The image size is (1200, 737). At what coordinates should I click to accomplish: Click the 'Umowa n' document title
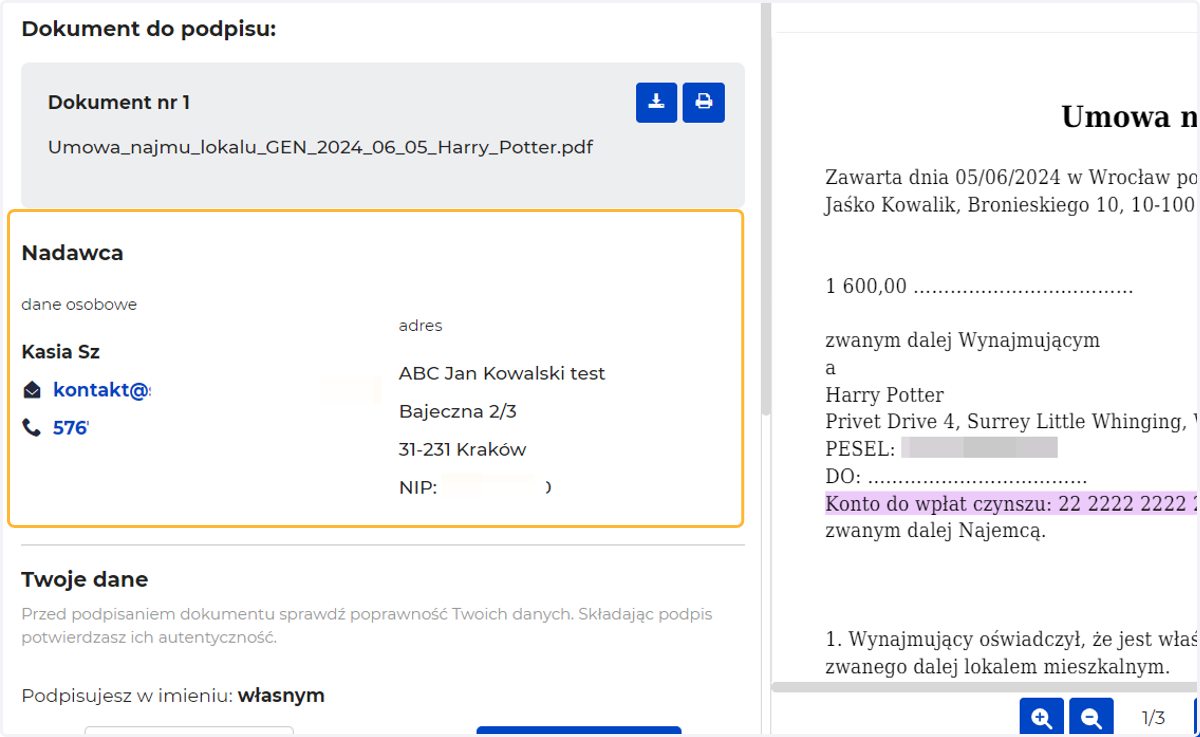click(x=1130, y=117)
